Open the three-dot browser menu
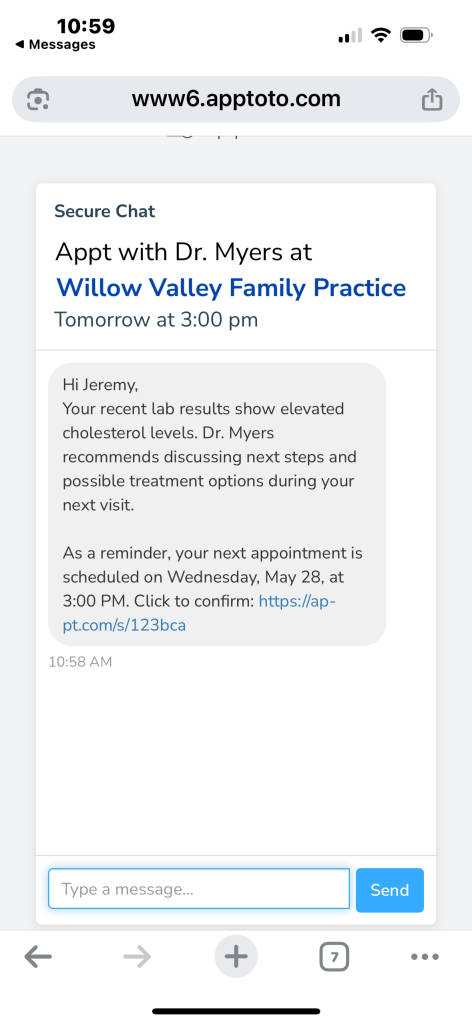The width and height of the screenshot is (472, 1024). pyautogui.click(x=425, y=957)
